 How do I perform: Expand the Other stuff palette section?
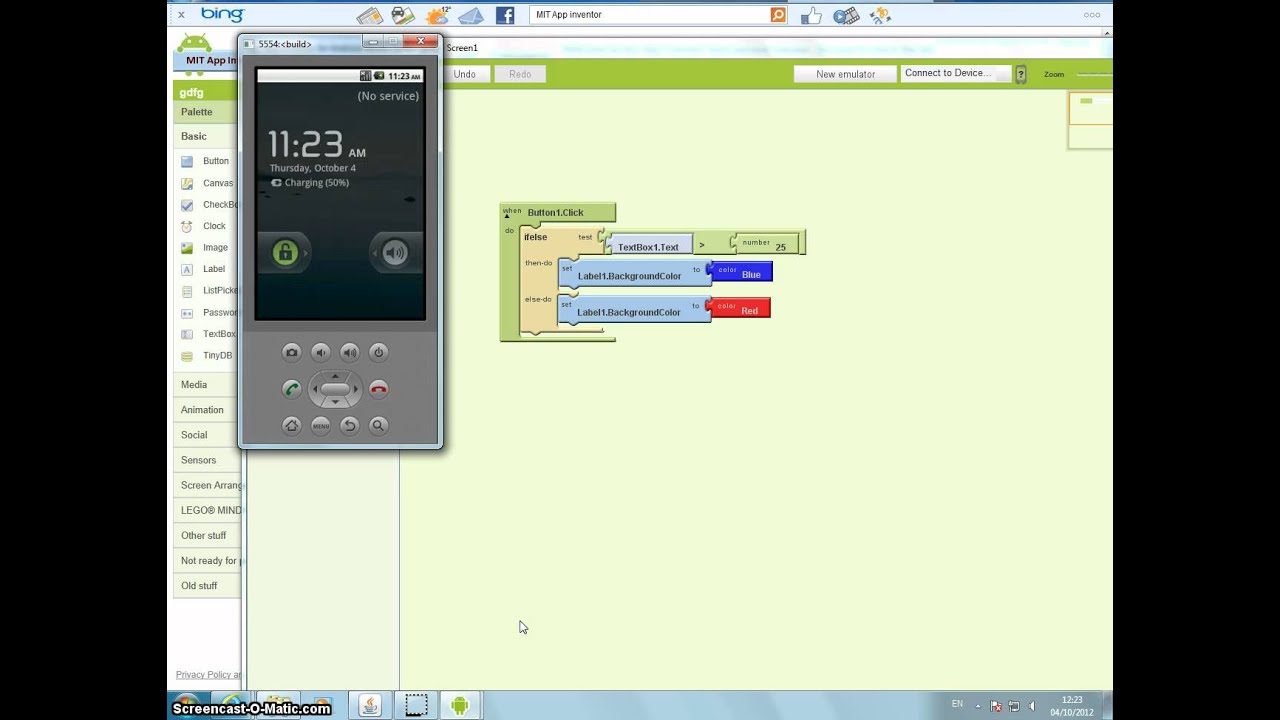pyautogui.click(x=206, y=536)
